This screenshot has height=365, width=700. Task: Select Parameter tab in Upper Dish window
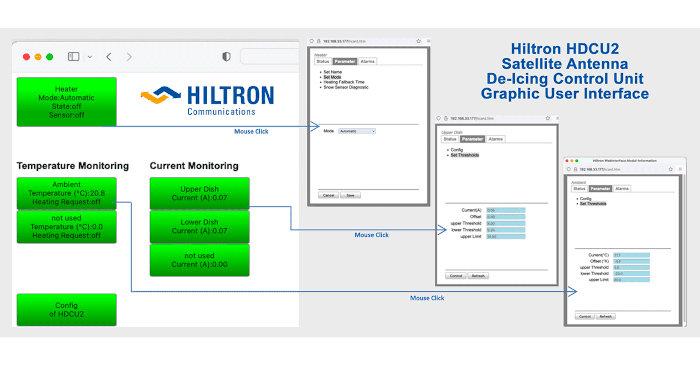click(472, 139)
